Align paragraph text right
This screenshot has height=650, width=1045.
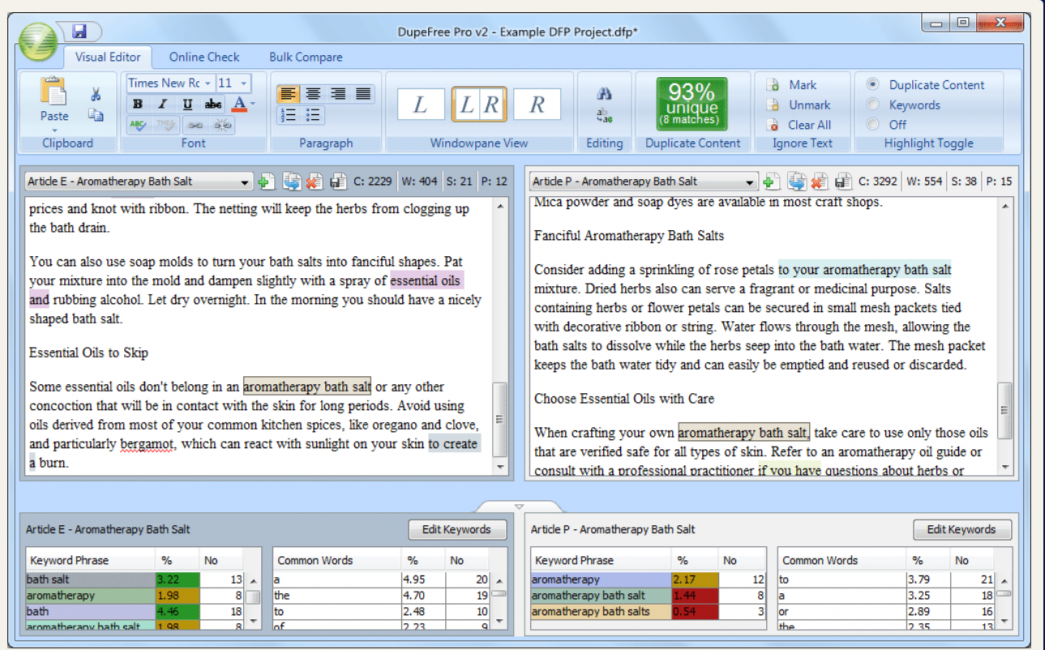(338, 94)
